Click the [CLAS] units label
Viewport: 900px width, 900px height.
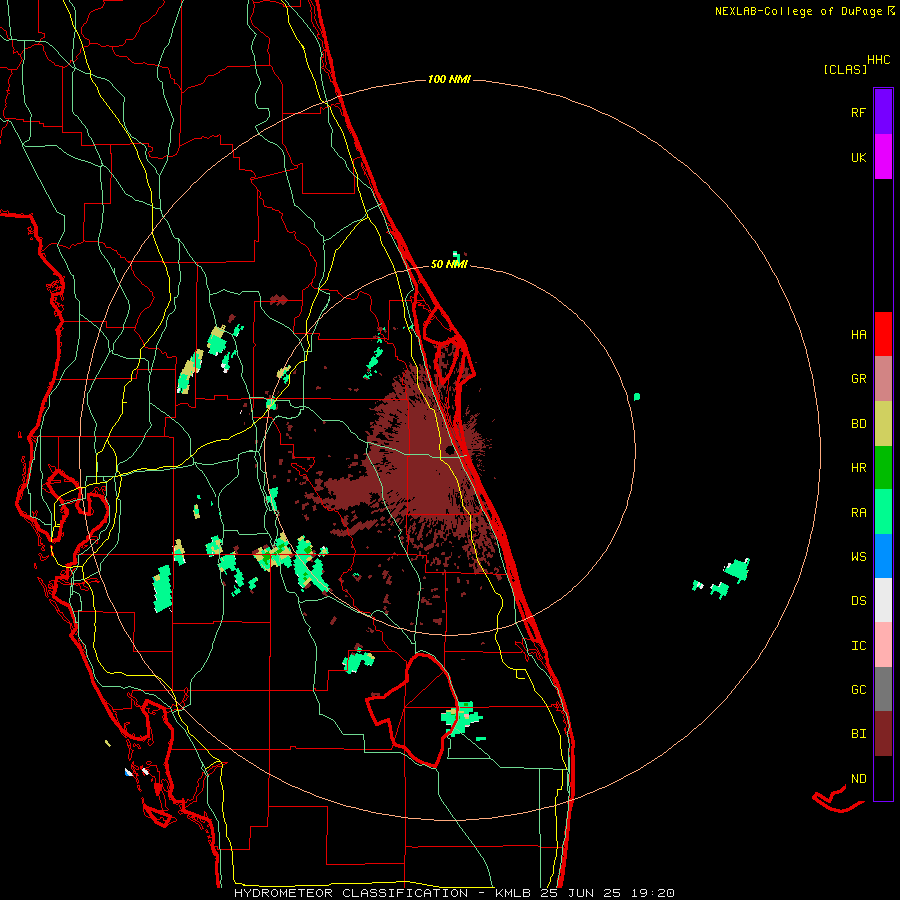click(x=845, y=69)
